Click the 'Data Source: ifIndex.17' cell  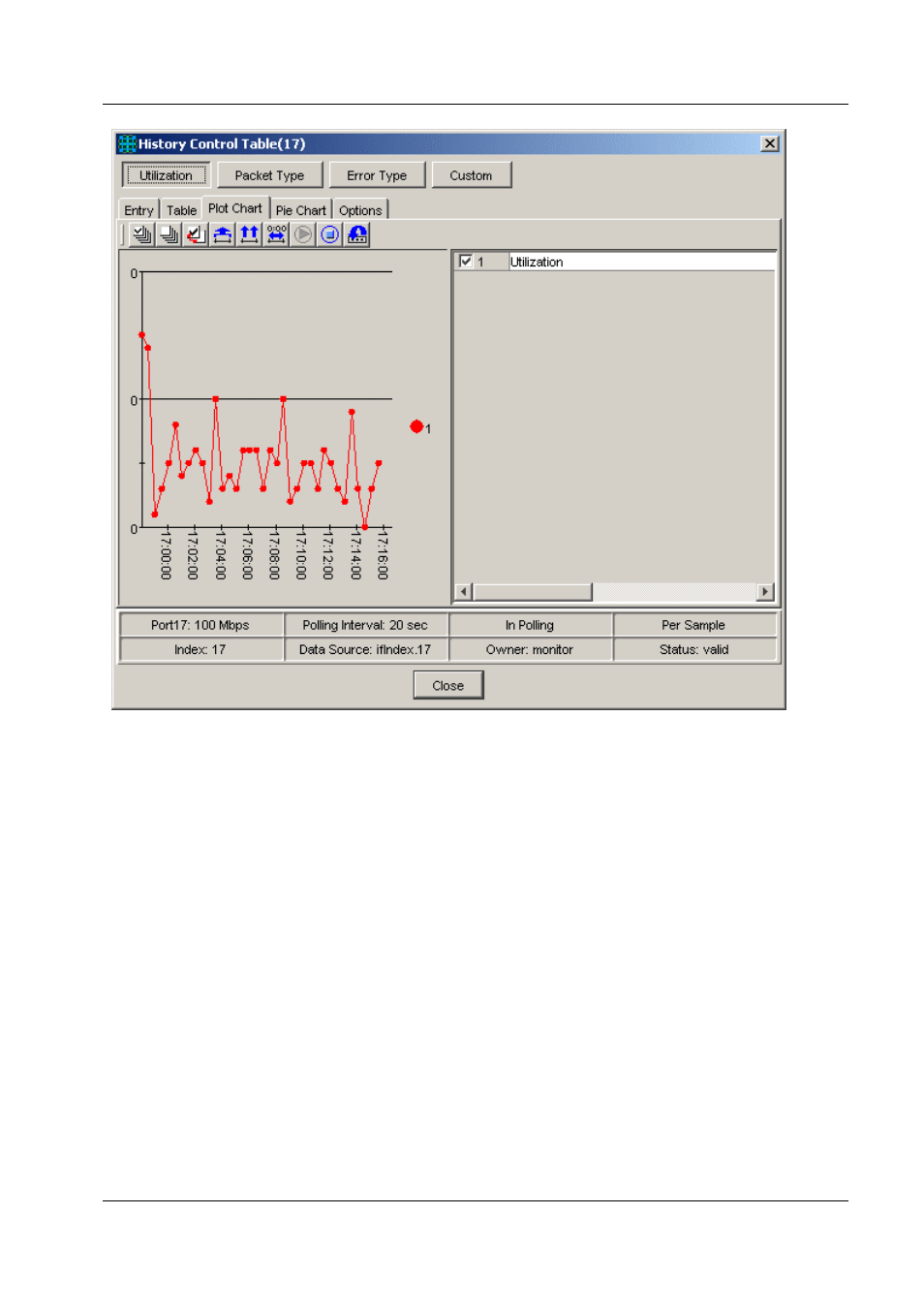(365, 649)
